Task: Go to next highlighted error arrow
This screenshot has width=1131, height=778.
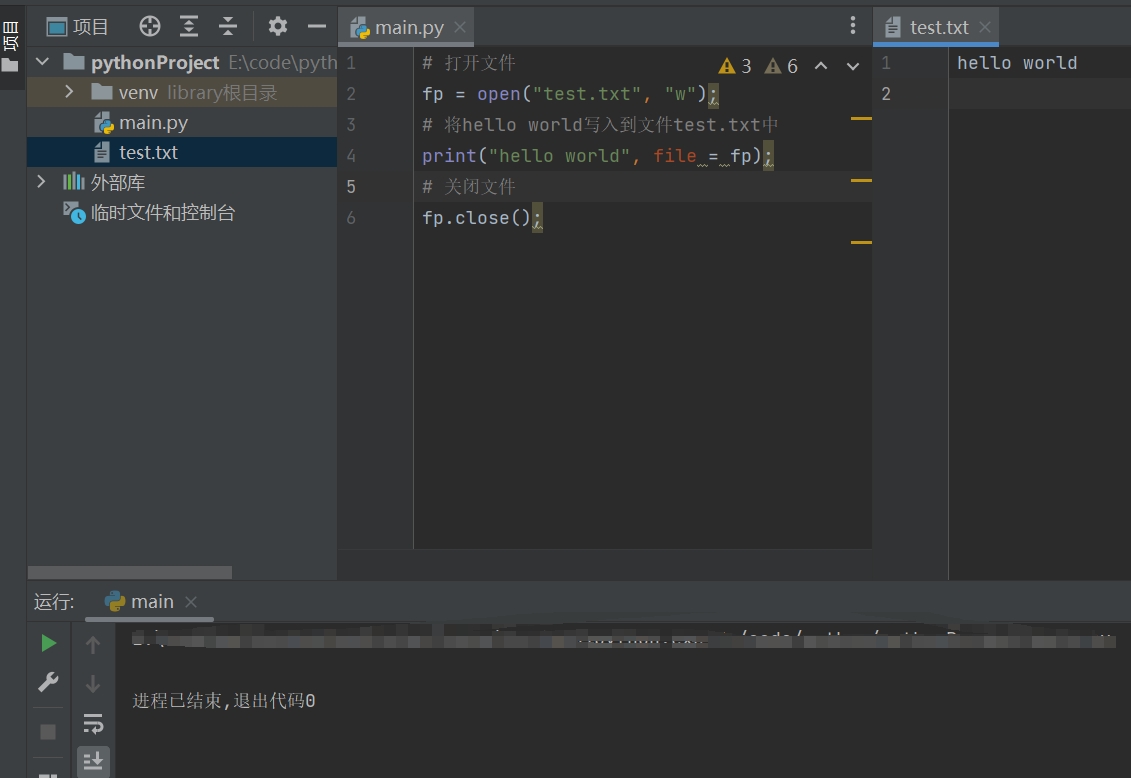Action: point(853,66)
